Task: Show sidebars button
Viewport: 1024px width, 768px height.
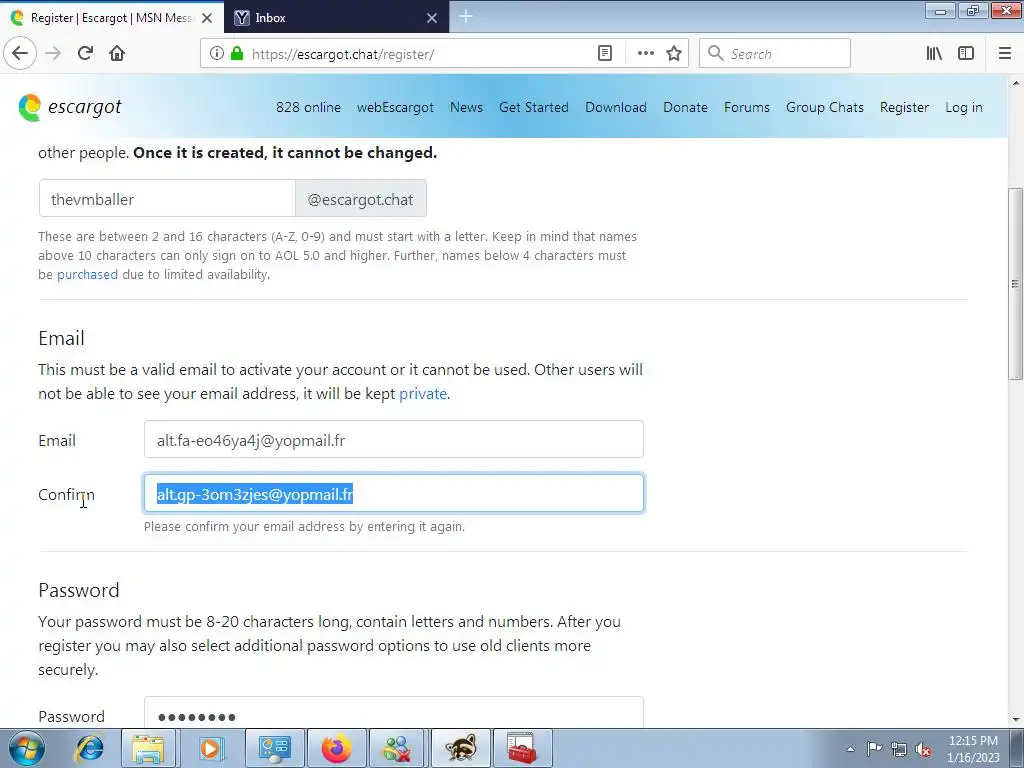Action: coord(966,54)
